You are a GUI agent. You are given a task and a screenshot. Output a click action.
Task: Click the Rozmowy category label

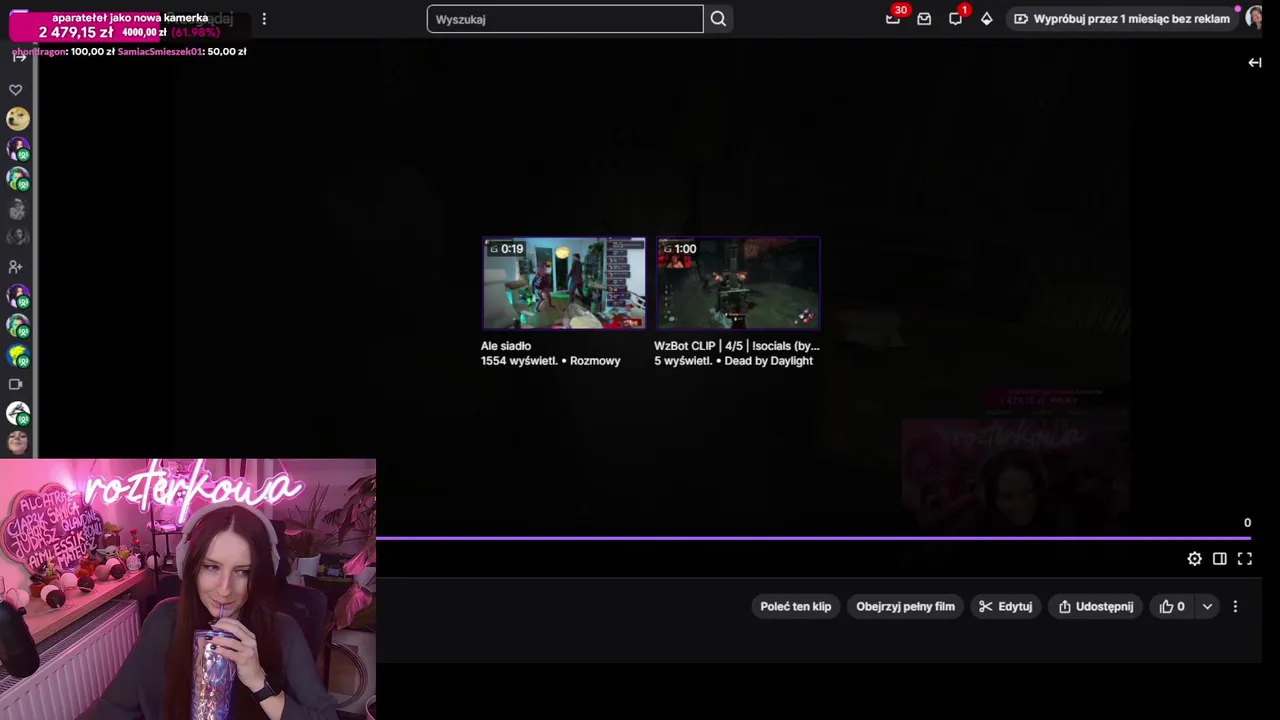[595, 361]
